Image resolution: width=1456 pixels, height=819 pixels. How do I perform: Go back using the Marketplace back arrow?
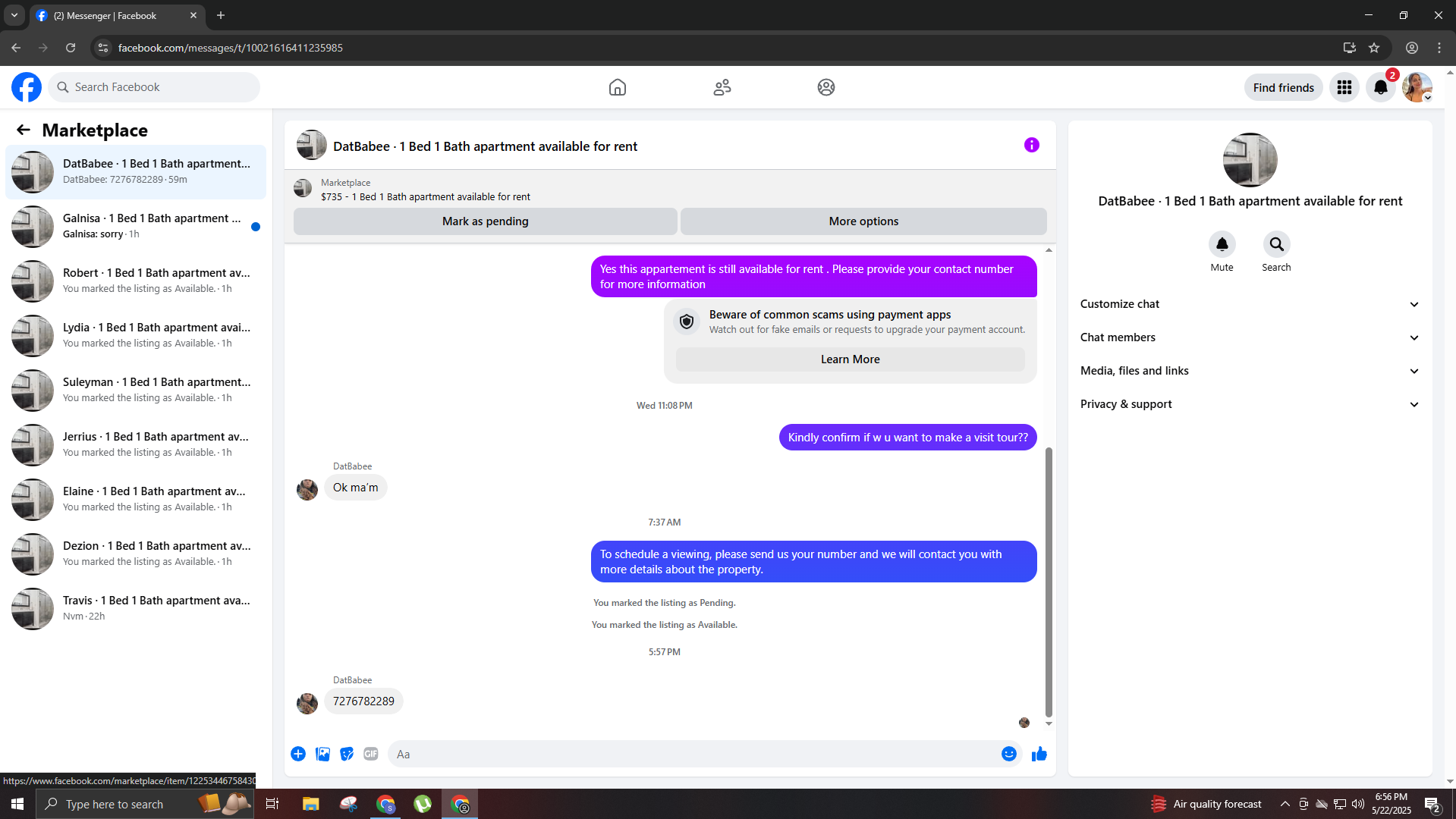[24, 130]
